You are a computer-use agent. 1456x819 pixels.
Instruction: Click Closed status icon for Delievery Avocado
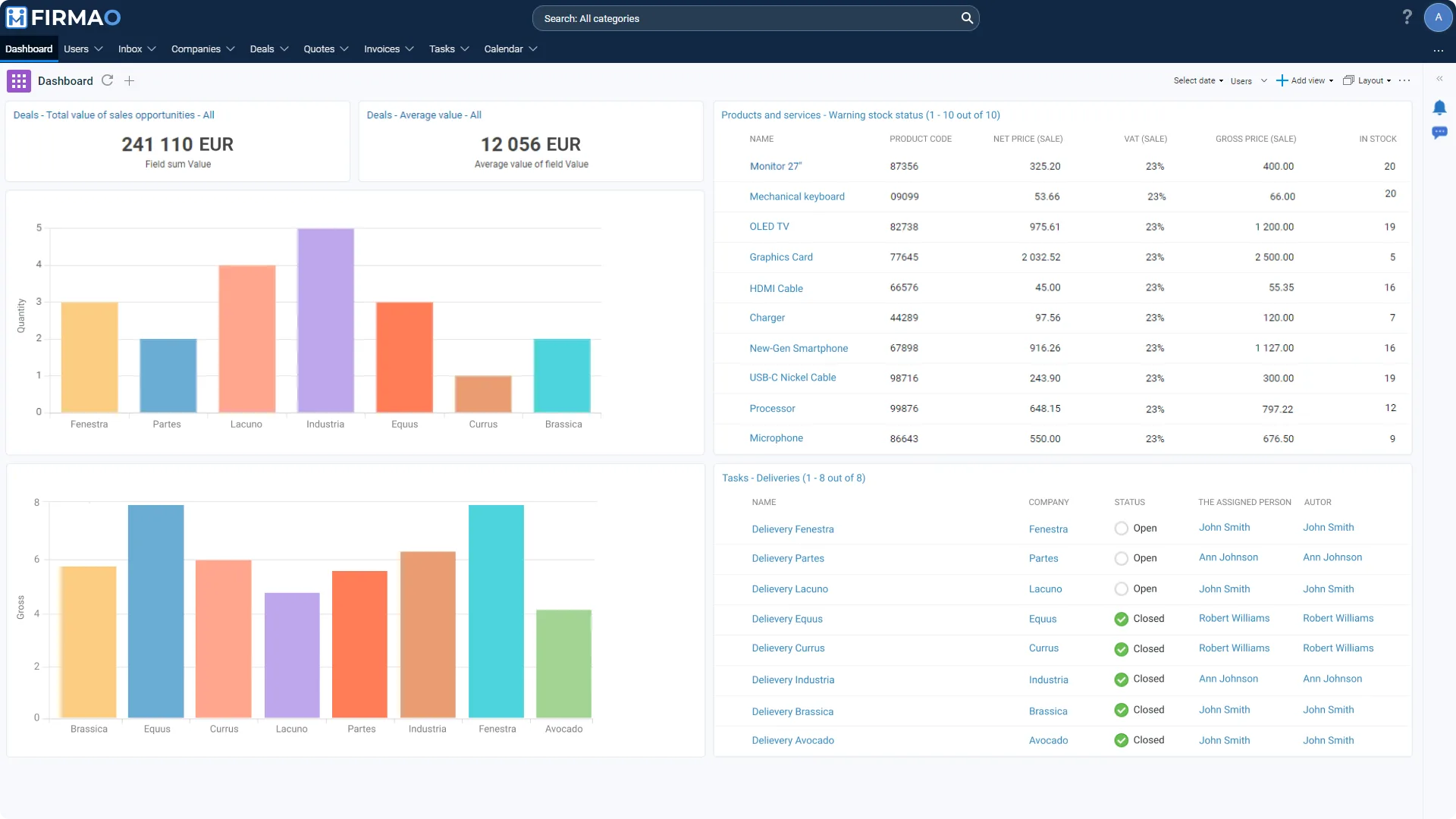click(x=1121, y=740)
